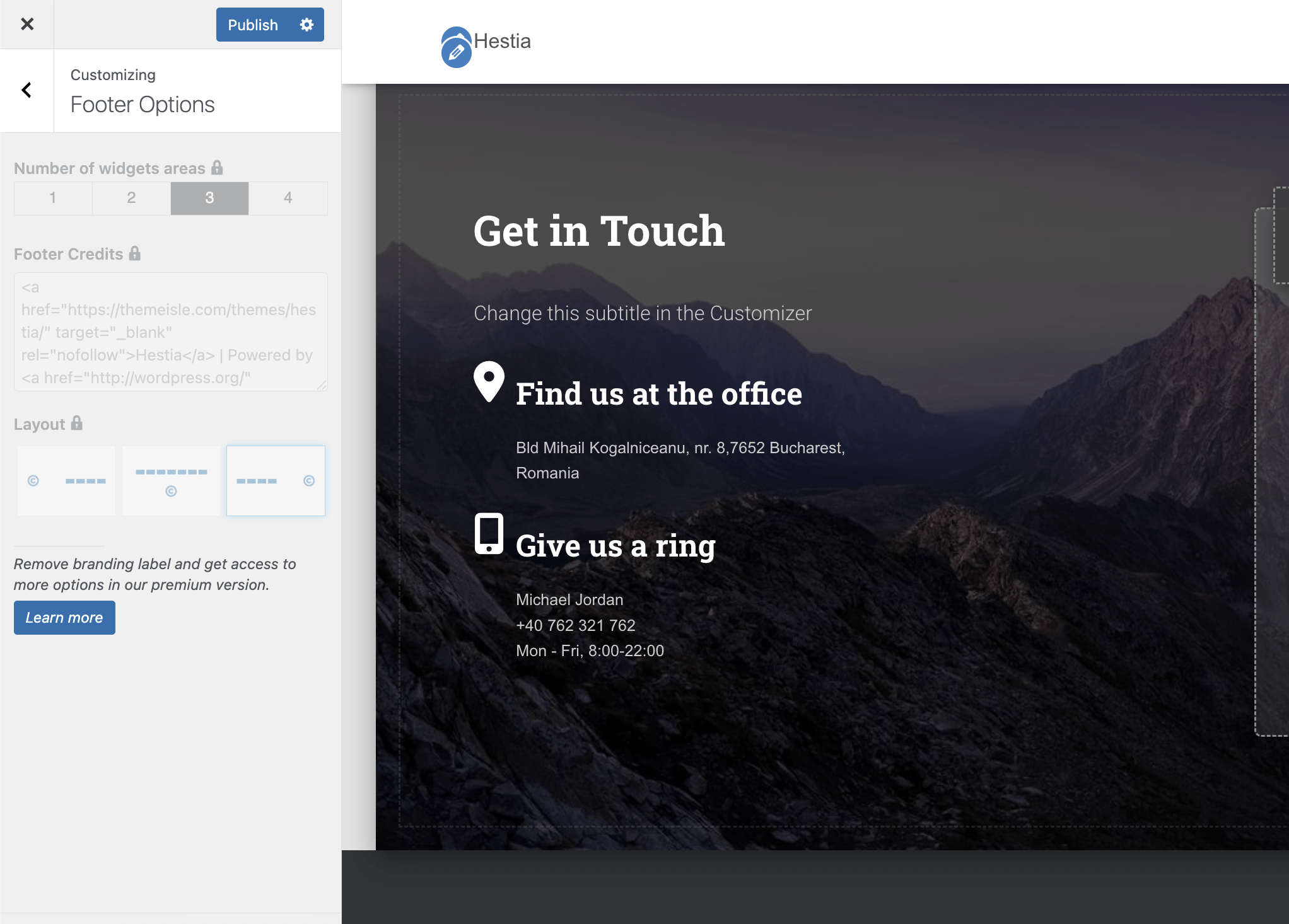1289x924 pixels.
Task: Click the mobile phone icon
Action: click(x=489, y=533)
